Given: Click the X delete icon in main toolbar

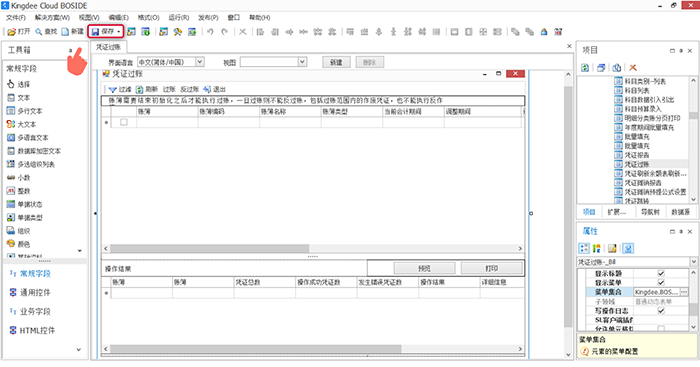Looking at the screenshot, I should click(242, 32).
